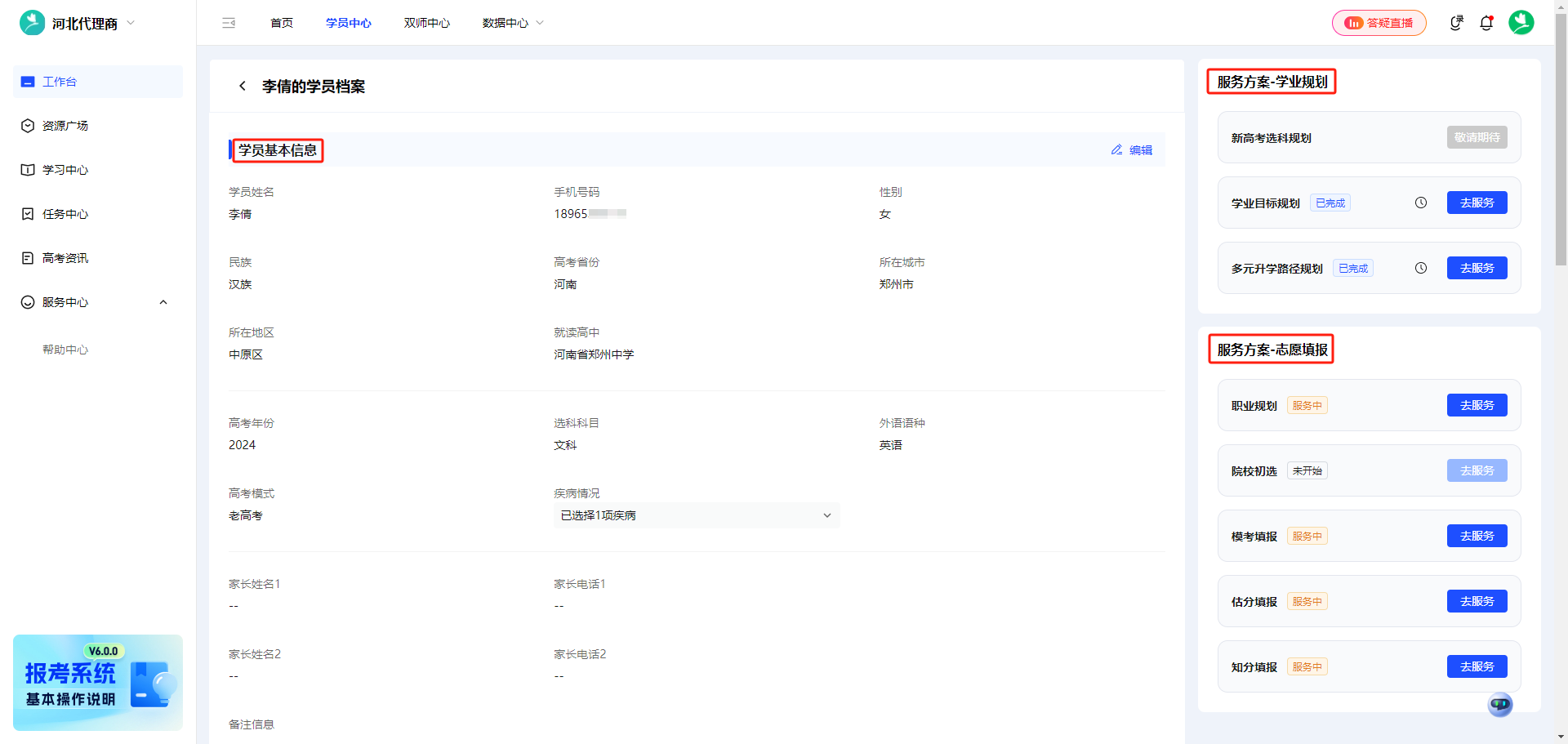Switch to the 双师中心 tab
The height and width of the screenshot is (744, 1568).
tap(425, 22)
